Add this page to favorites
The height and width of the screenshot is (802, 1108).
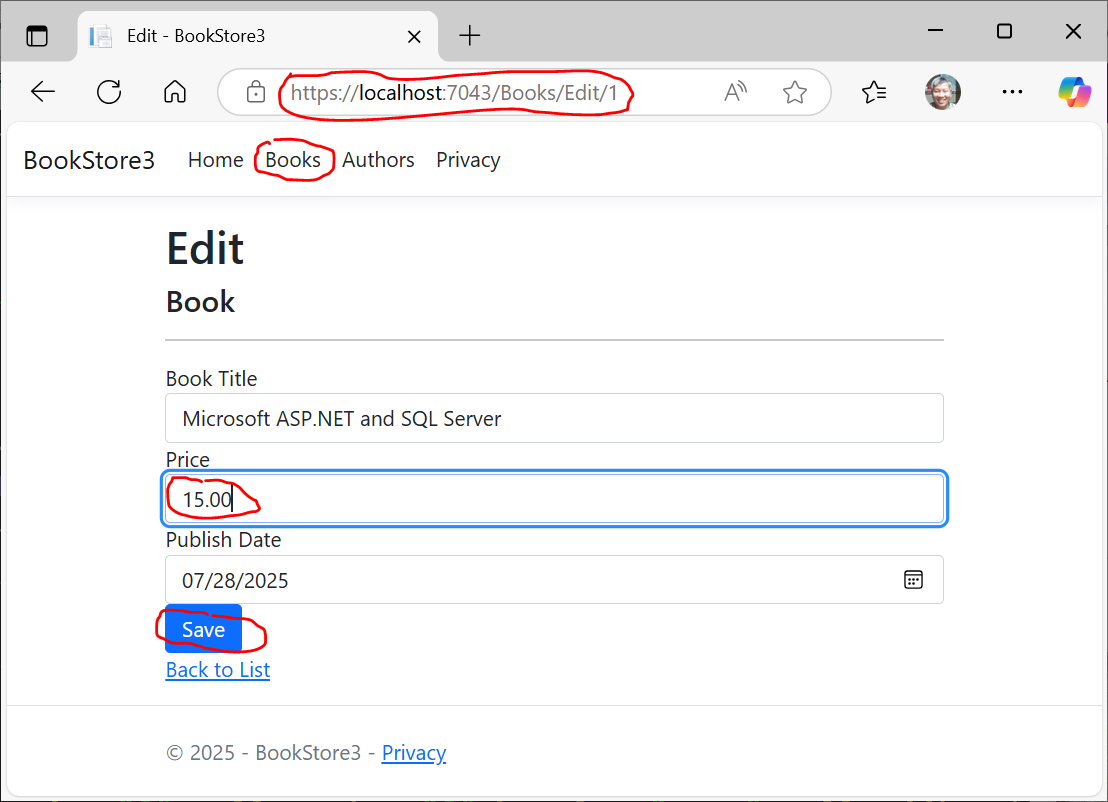click(x=794, y=92)
